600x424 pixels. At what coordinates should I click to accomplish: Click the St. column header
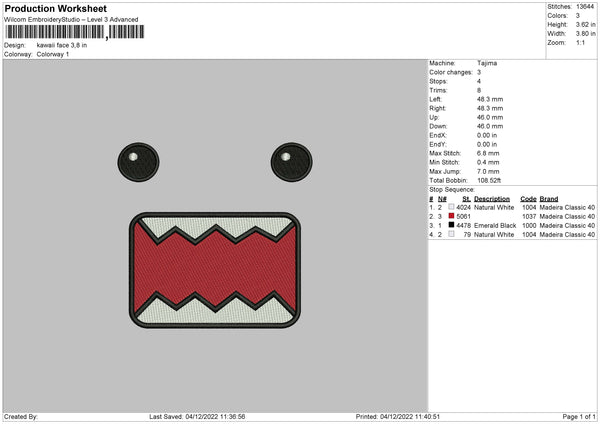tap(467, 198)
